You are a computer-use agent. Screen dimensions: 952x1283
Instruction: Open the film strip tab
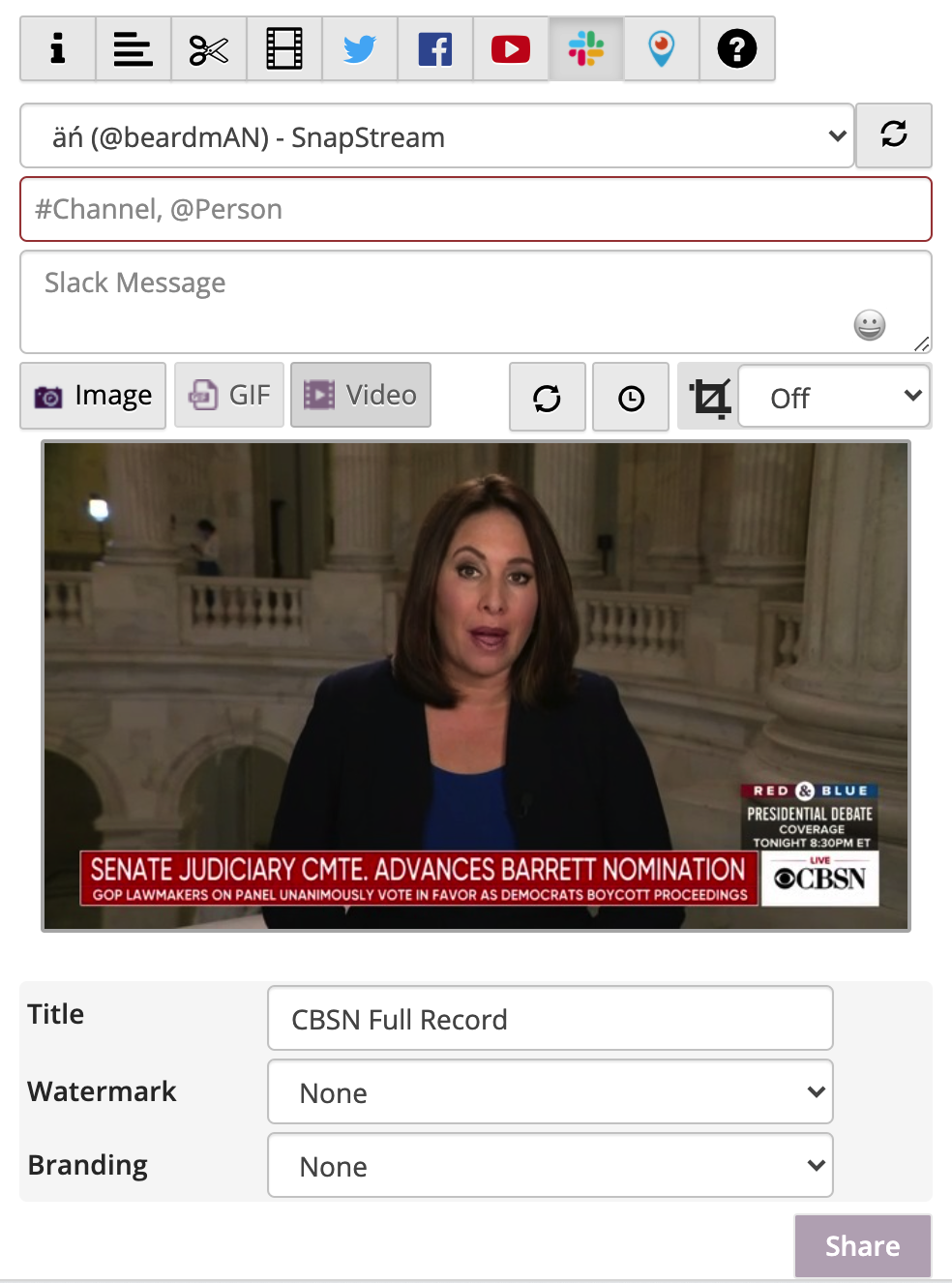[x=284, y=48]
